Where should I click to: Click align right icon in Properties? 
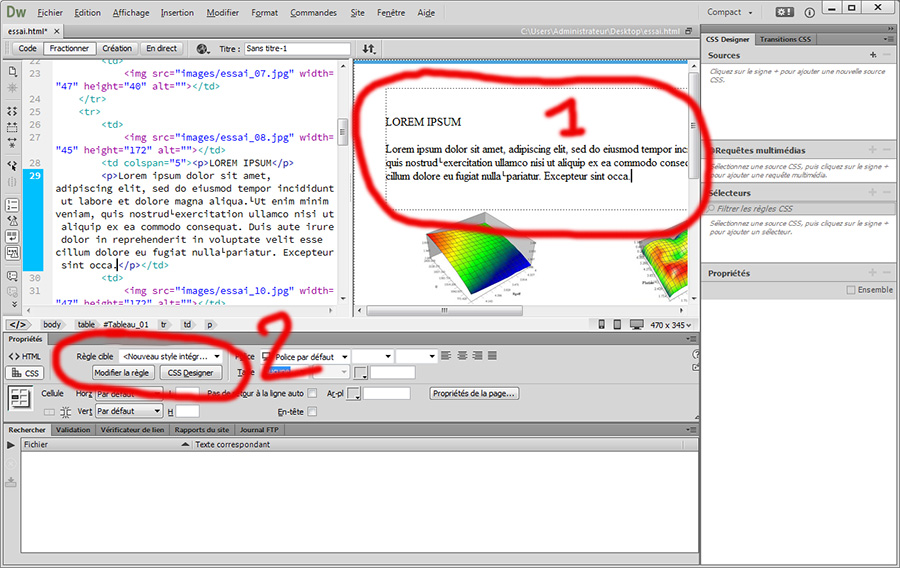pos(477,356)
